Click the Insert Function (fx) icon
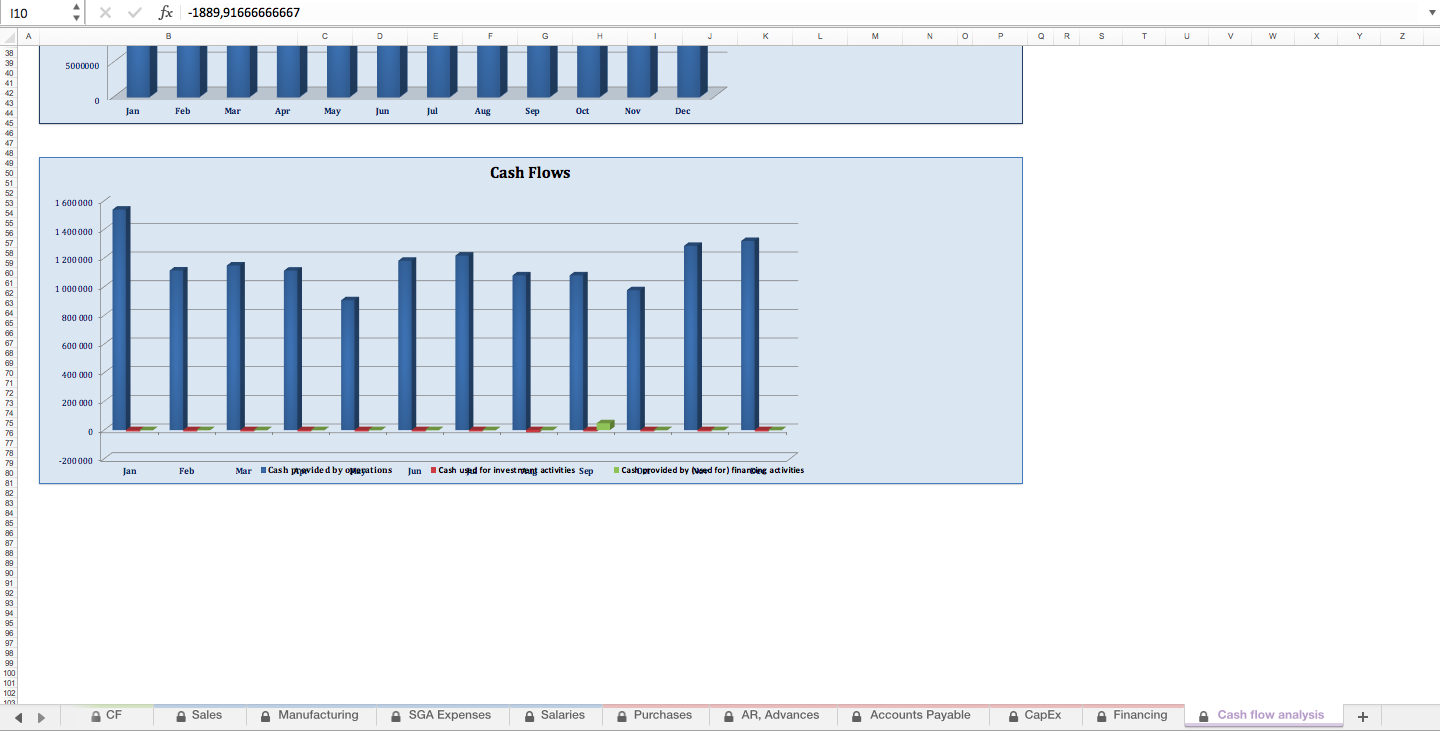This screenshot has height=731, width=1440. (166, 14)
